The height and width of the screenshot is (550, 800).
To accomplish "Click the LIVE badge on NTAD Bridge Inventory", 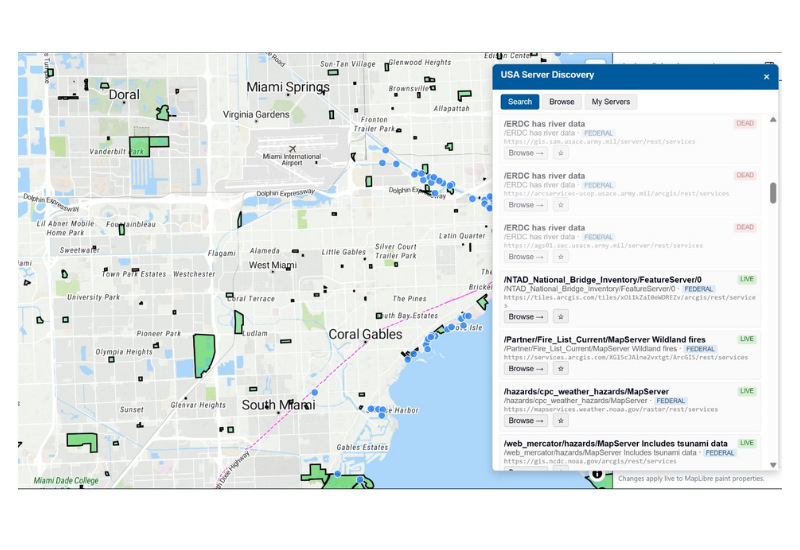I will pos(747,280).
